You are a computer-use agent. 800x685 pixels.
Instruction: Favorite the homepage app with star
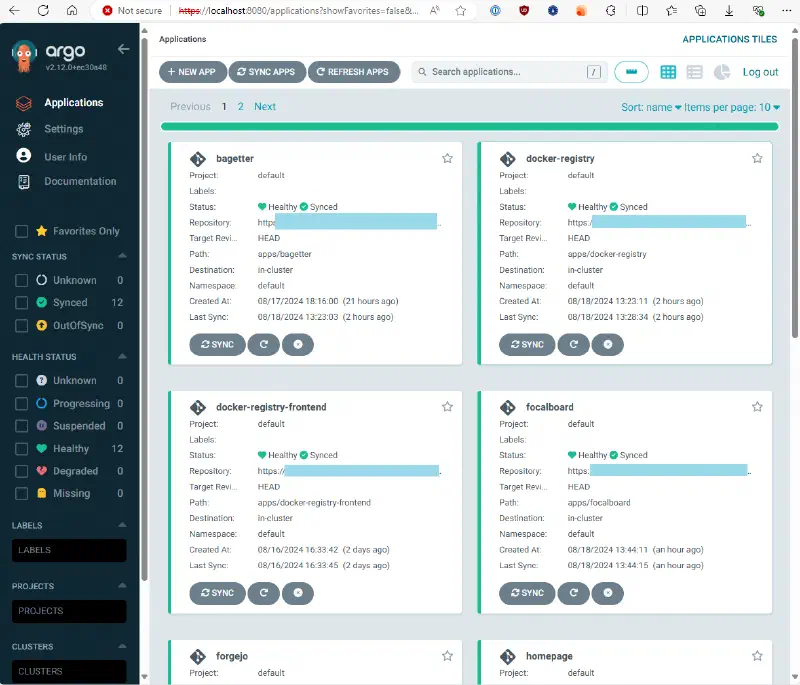click(757, 655)
